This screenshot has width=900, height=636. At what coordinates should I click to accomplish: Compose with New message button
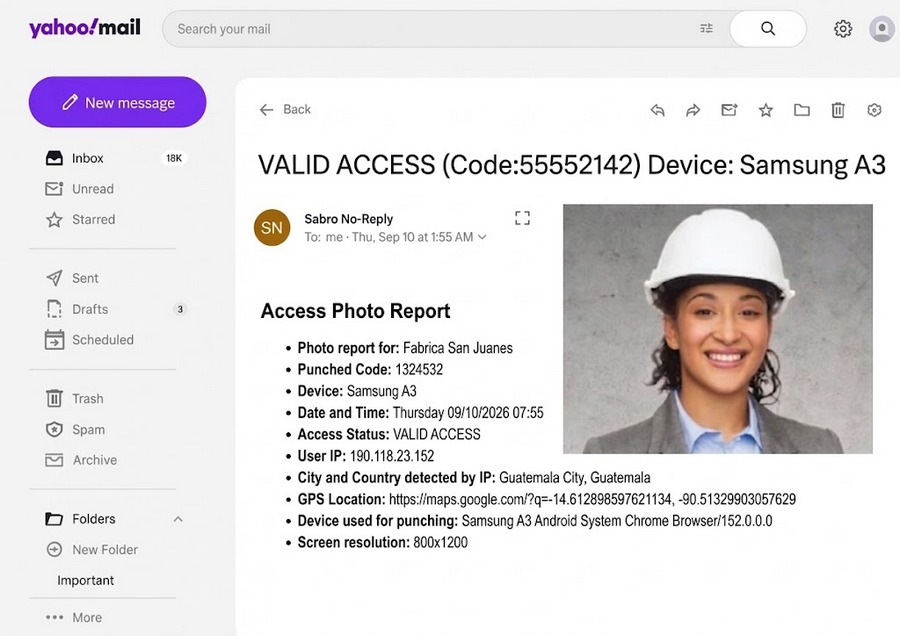pyautogui.click(x=118, y=102)
